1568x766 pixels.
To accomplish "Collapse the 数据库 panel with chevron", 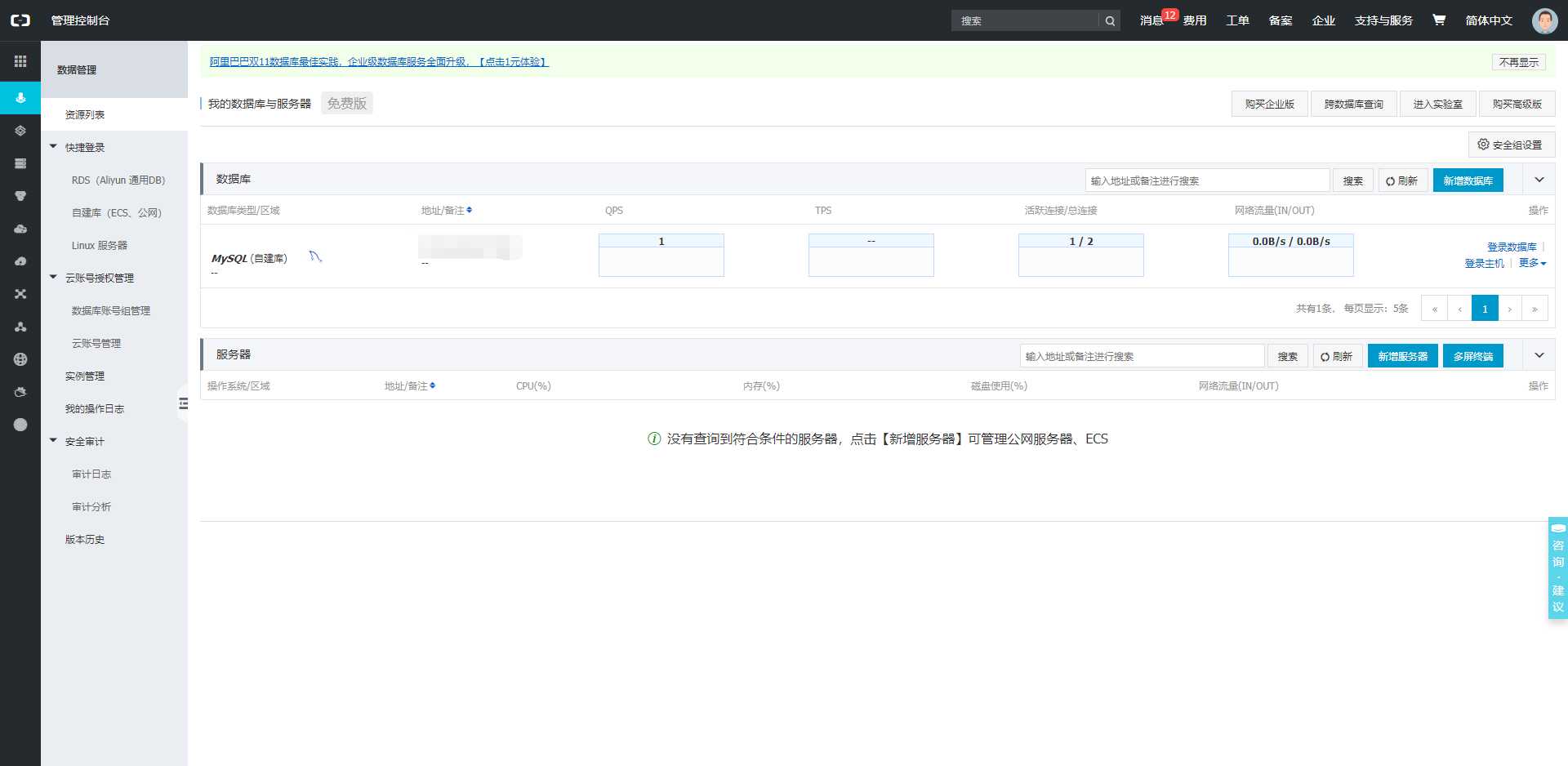I will 1539,180.
